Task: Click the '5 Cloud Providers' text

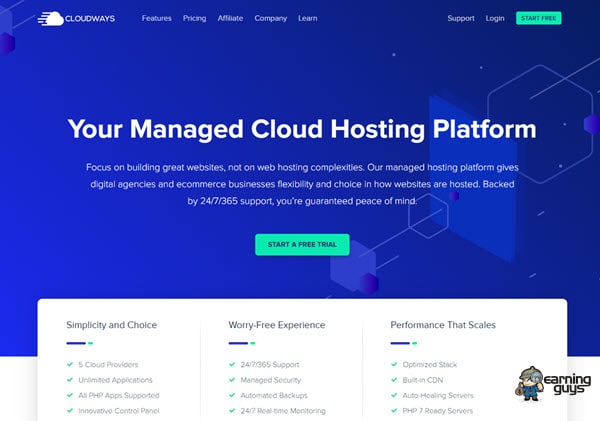Action: tap(108, 365)
